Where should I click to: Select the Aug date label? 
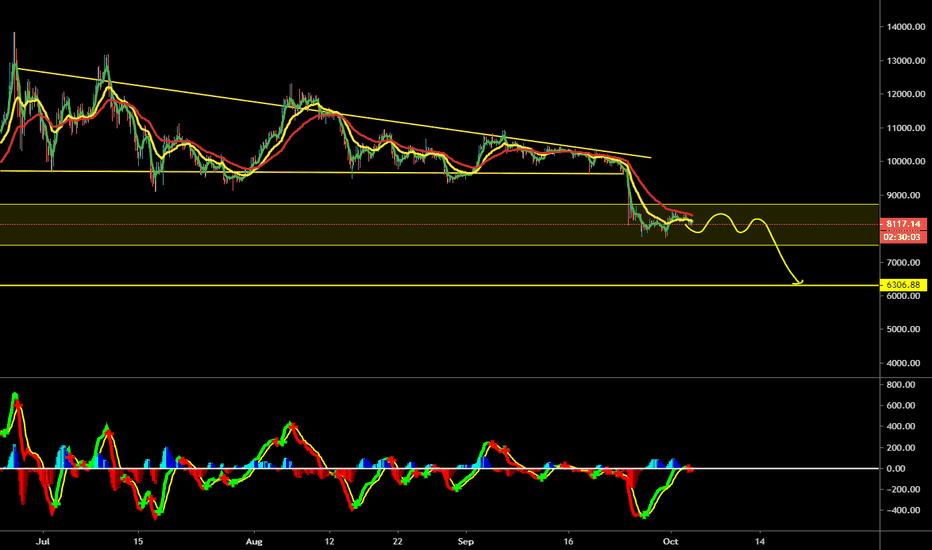pyautogui.click(x=254, y=542)
